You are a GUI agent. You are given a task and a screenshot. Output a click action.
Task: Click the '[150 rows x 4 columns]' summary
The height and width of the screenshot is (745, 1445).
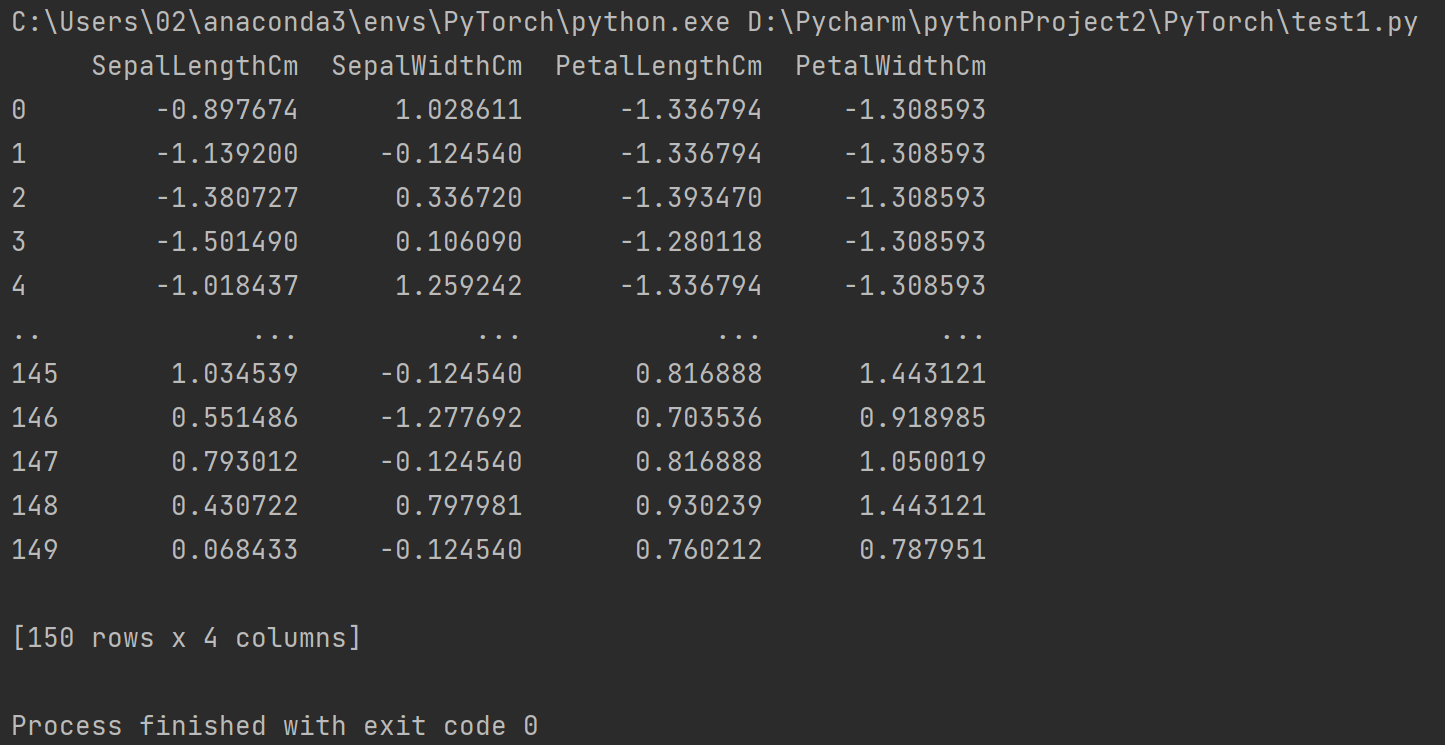coord(187,638)
